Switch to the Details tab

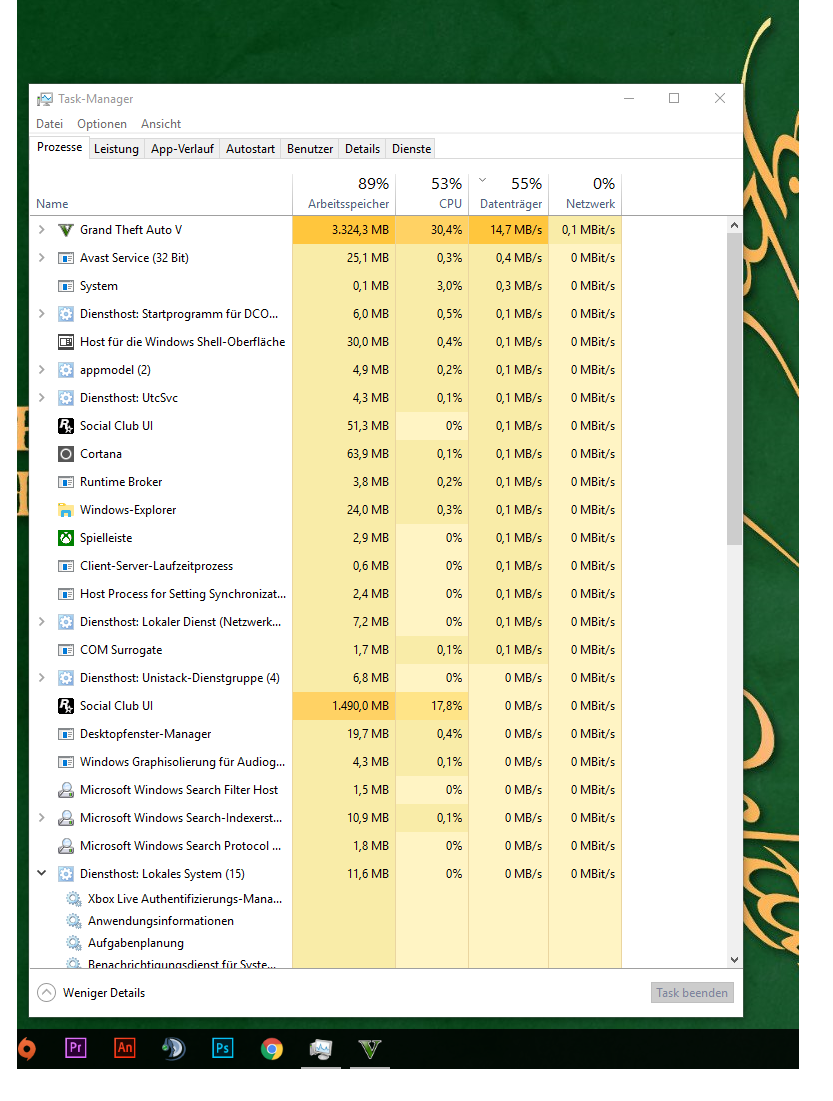pos(362,149)
